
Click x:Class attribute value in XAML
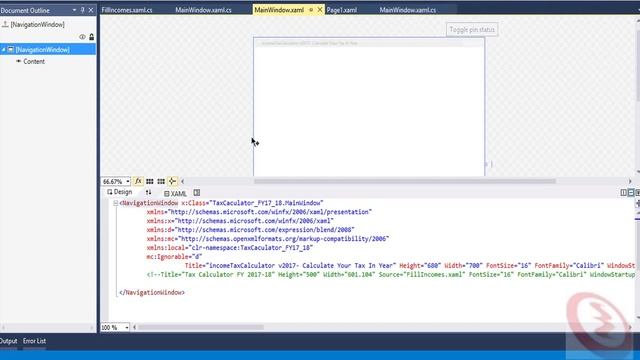click(266, 203)
